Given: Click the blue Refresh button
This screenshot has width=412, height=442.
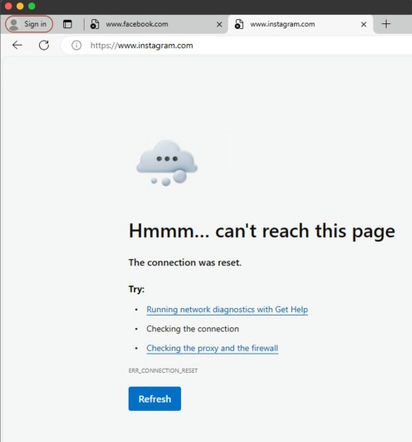Looking at the screenshot, I should pos(155,399).
